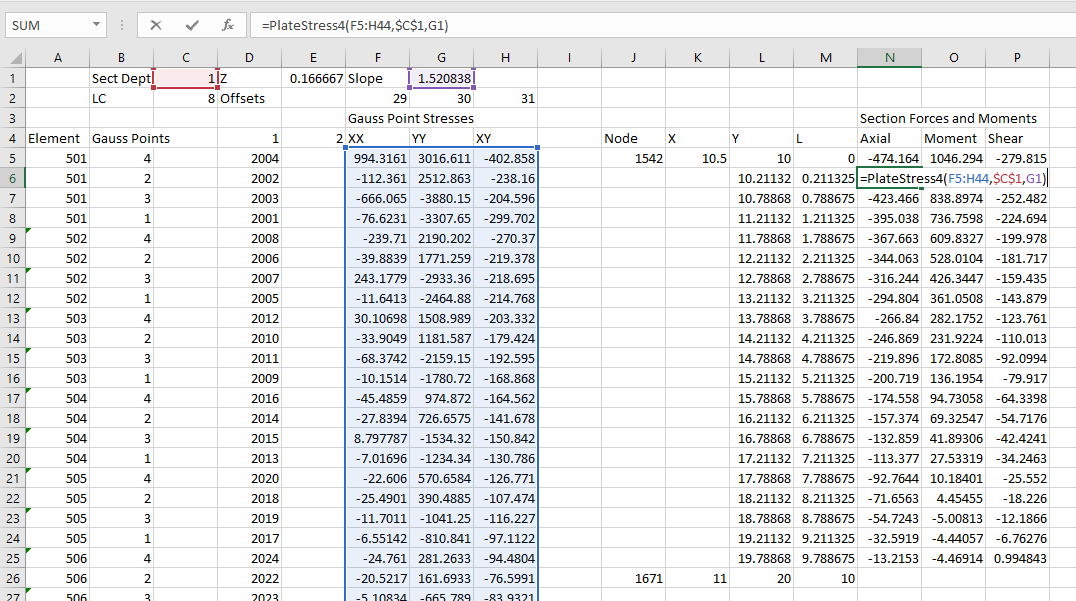The height and width of the screenshot is (601, 1076).
Task: Click the three-dot name box resize handle
Action: click(x=121, y=25)
